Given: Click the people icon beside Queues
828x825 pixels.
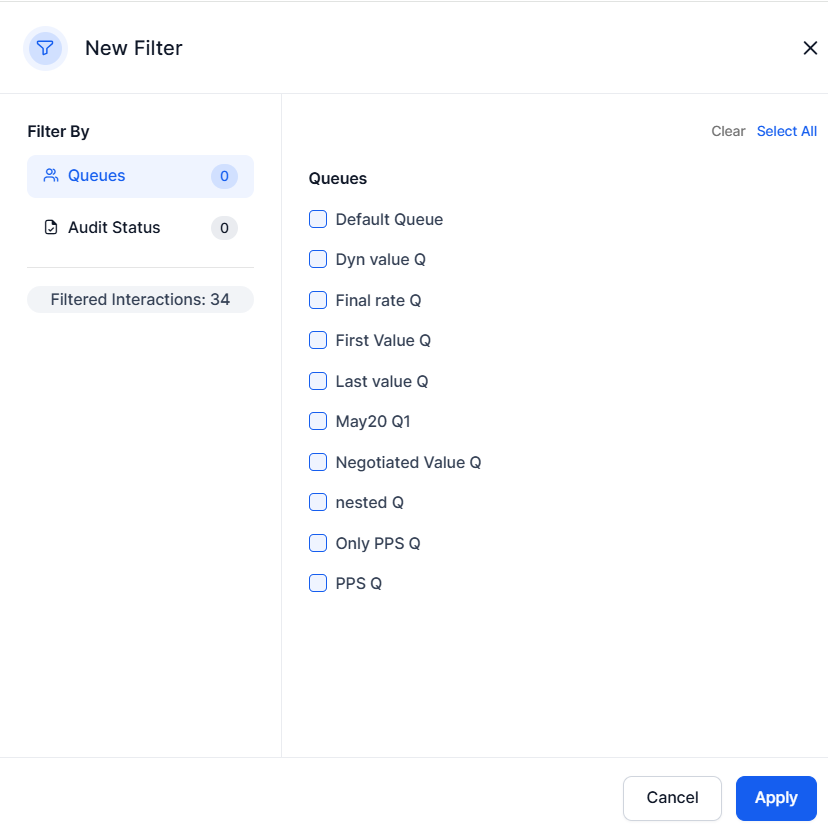Looking at the screenshot, I should [49, 175].
